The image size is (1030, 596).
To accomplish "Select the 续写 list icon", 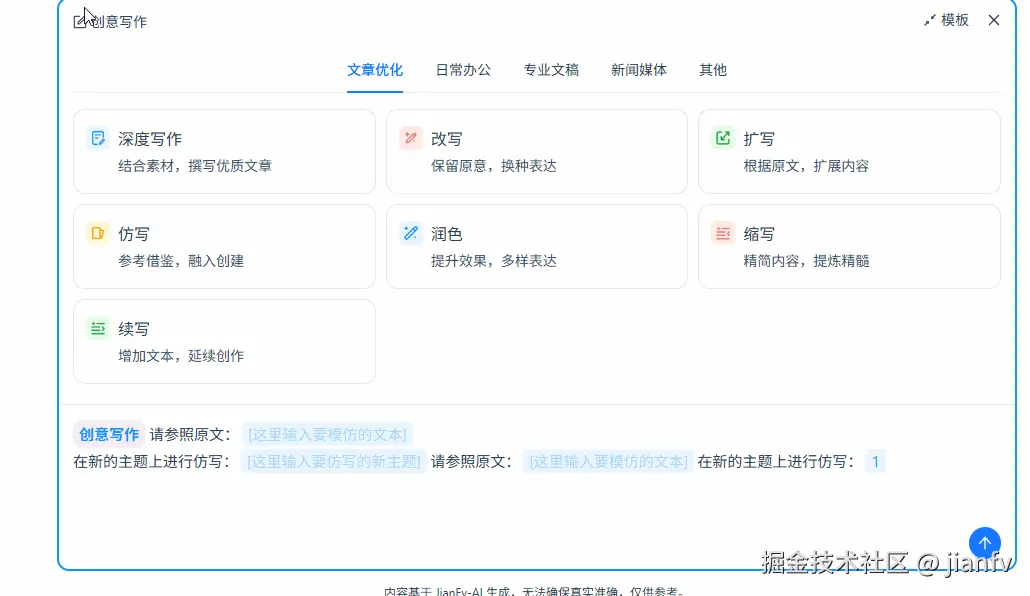I will (99, 328).
